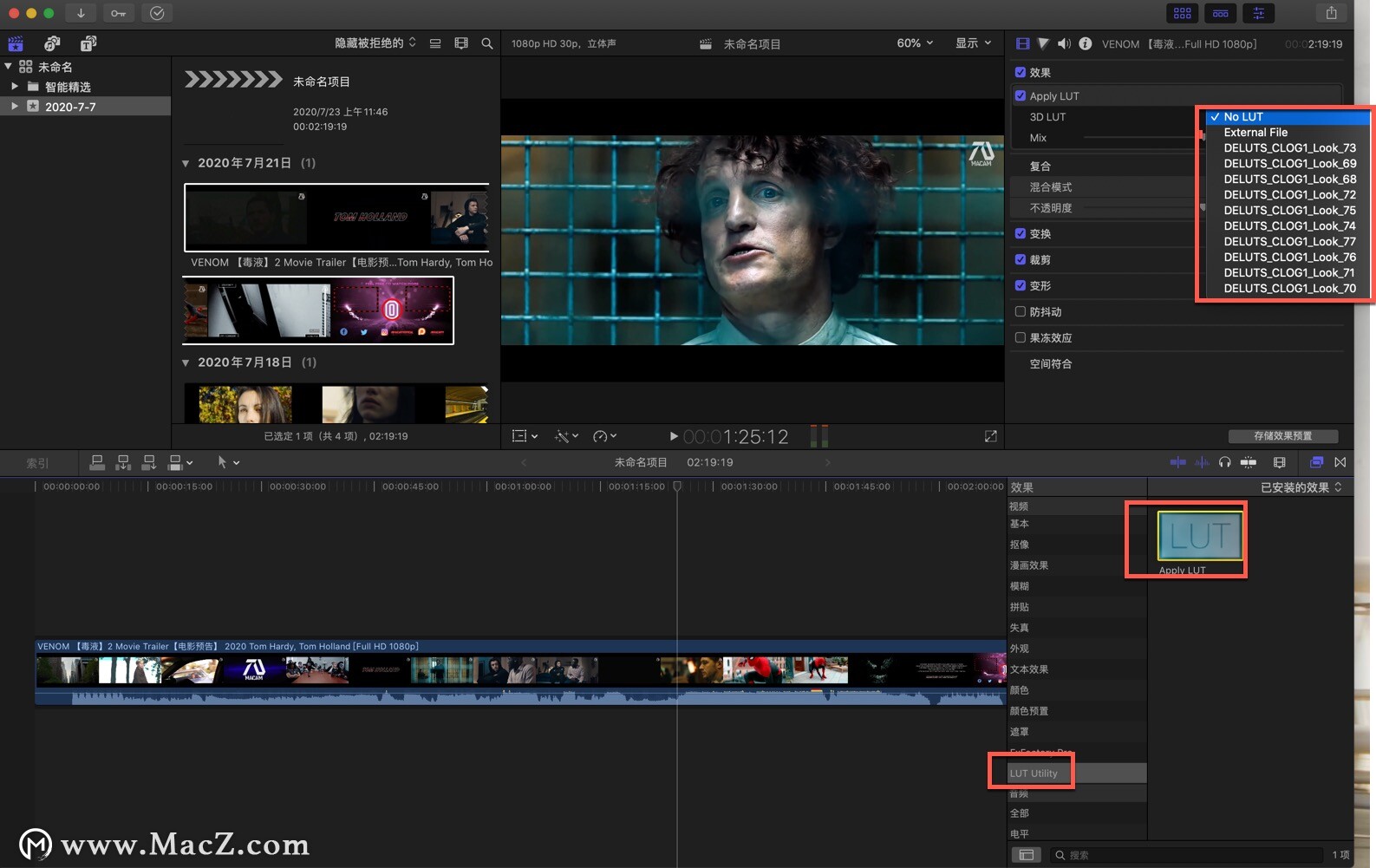
Task: Click insert clip edit icon
Action: point(123,462)
